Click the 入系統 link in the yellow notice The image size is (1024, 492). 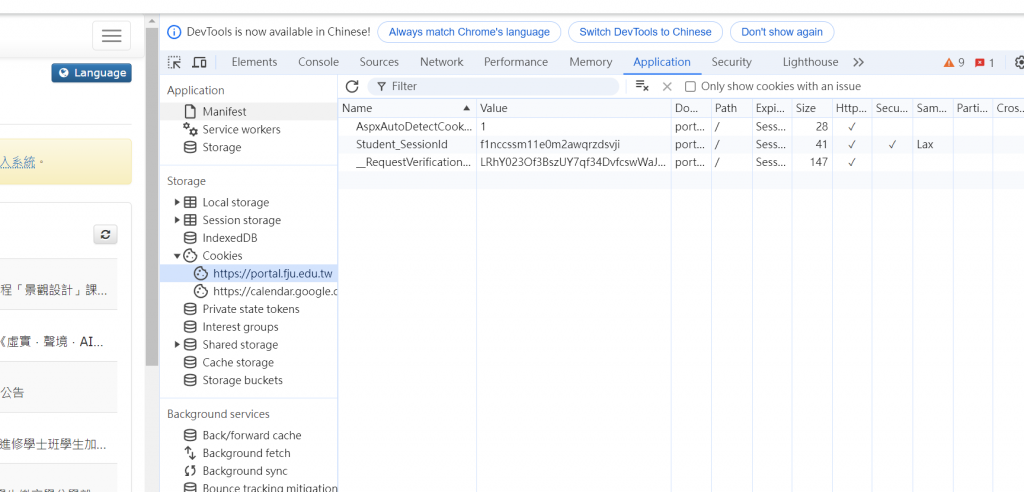[18, 163]
